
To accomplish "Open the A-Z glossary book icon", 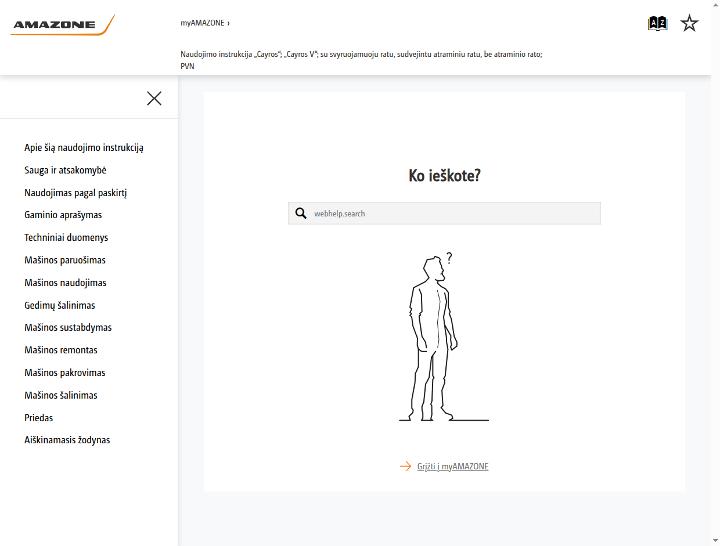I will [x=658, y=23].
